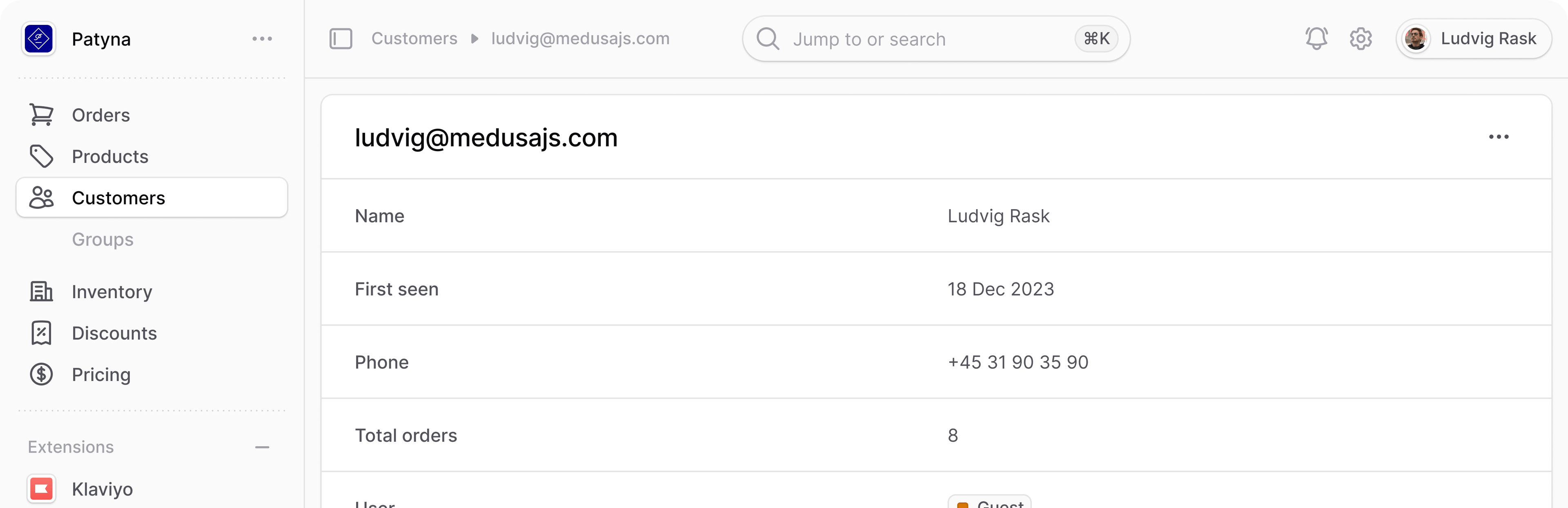Image resolution: width=1568 pixels, height=508 pixels.
Task: Focus the Jump to or search field
Action: point(936,38)
